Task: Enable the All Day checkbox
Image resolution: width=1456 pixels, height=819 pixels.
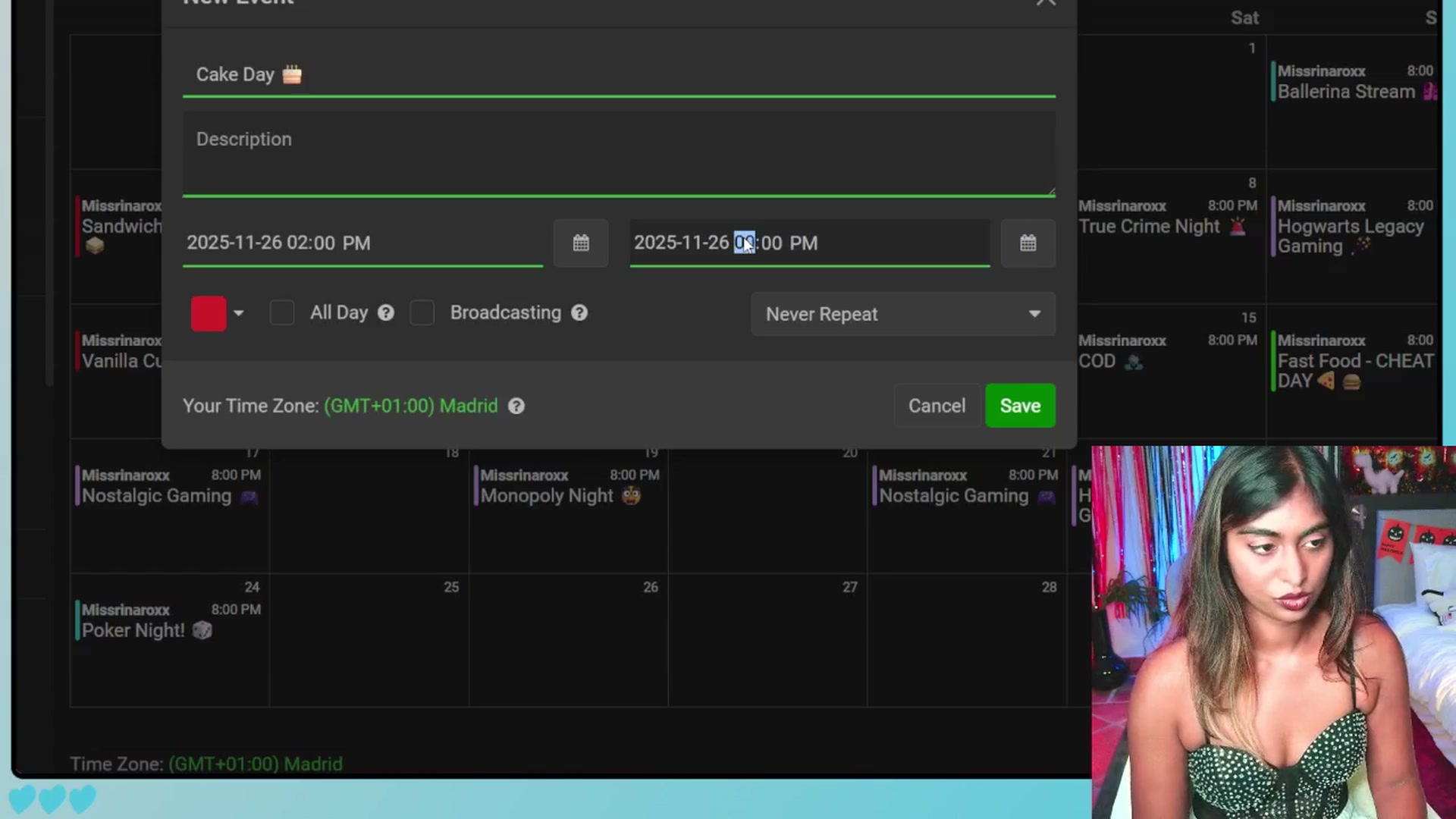Action: tap(282, 312)
